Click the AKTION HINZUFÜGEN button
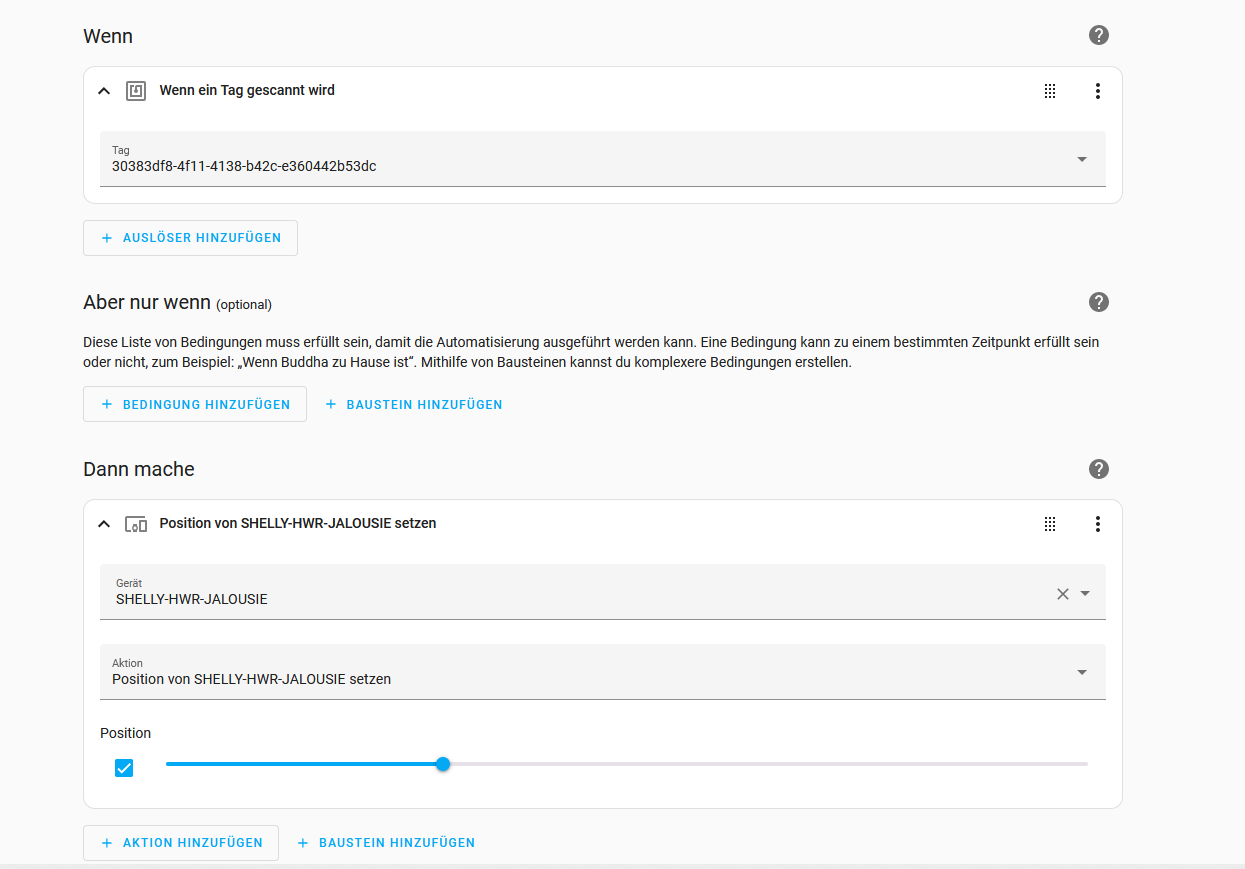This screenshot has width=1245, height=869. [181, 843]
